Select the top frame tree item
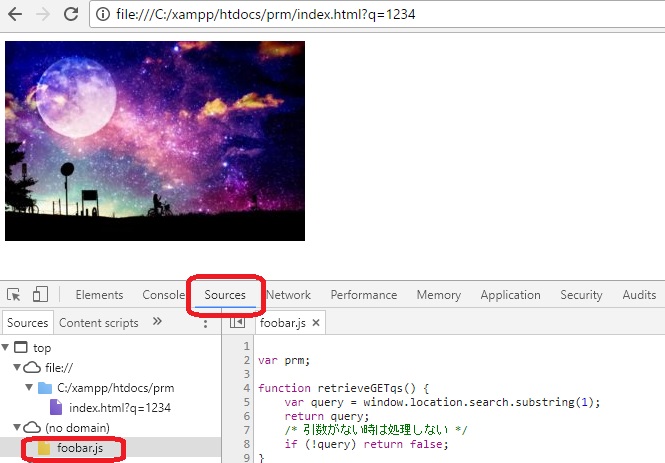Image resolution: width=665 pixels, height=463 pixels. click(x=42, y=348)
